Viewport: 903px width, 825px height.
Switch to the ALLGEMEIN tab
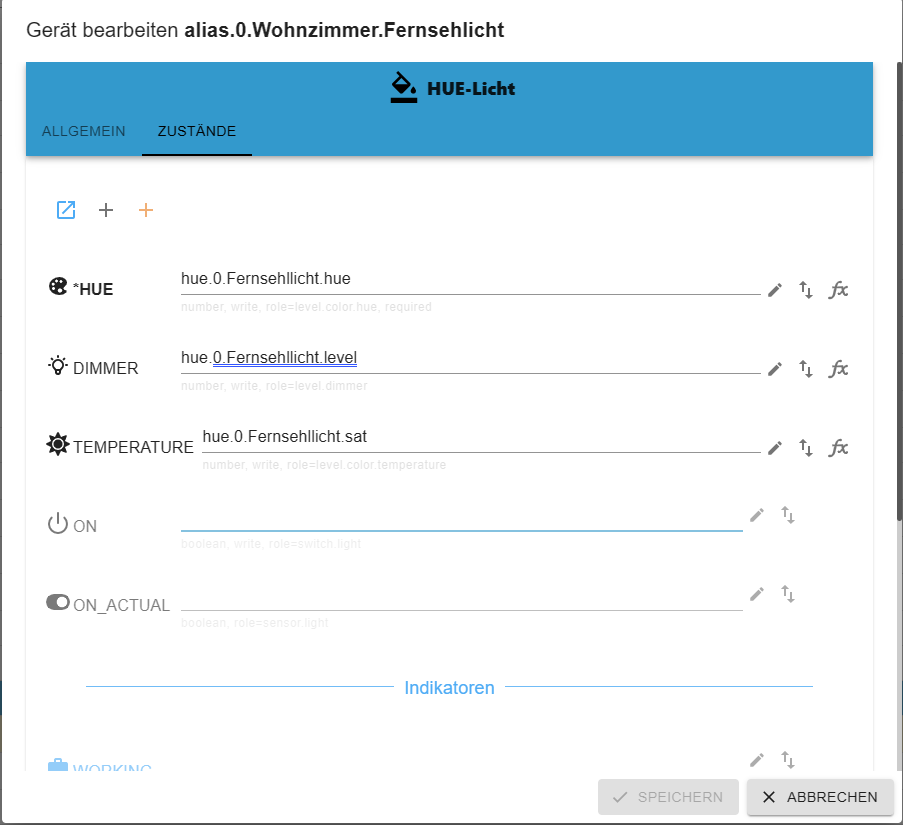pos(84,131)
